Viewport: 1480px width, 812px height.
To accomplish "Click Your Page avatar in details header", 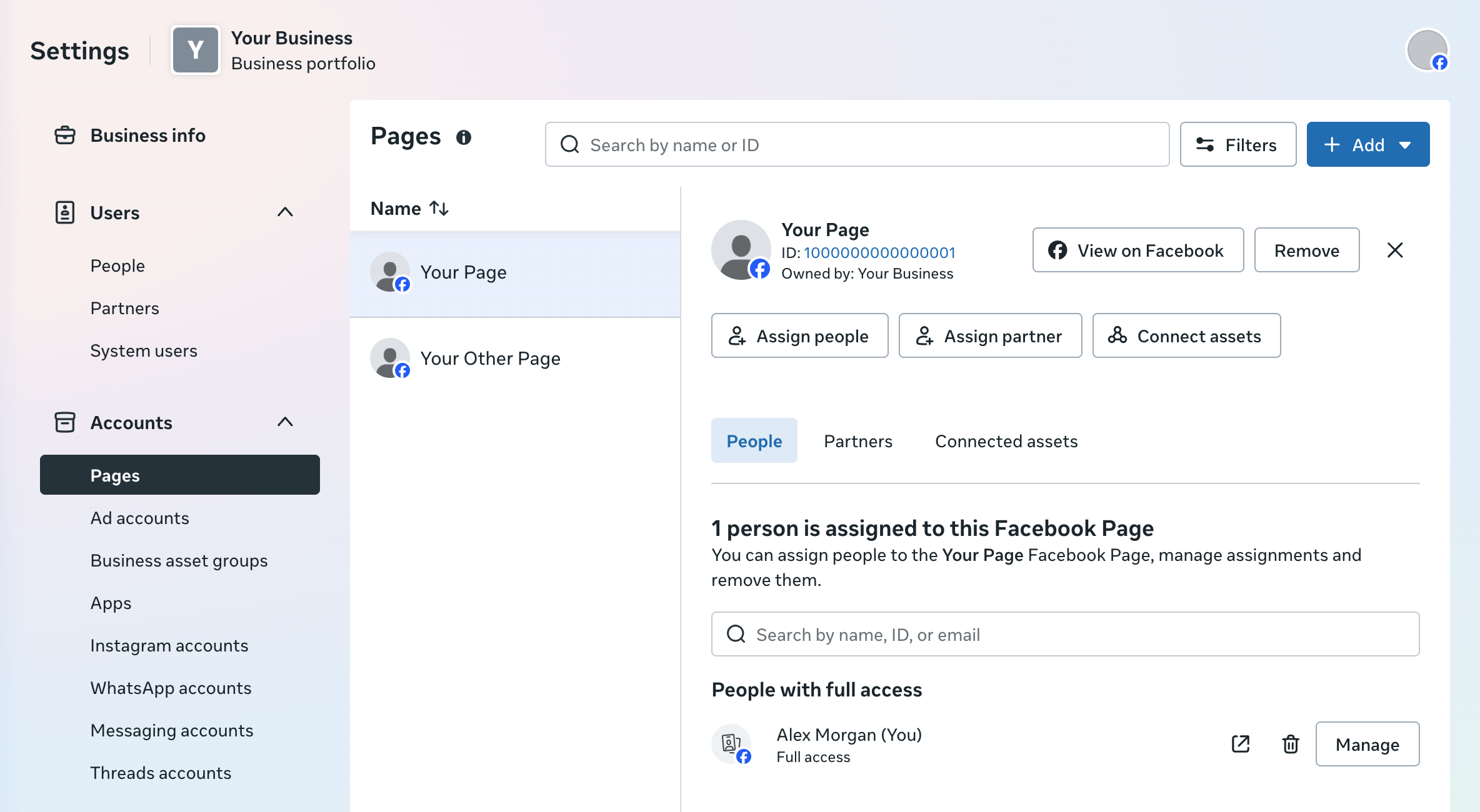I will (x=741, y=250).
